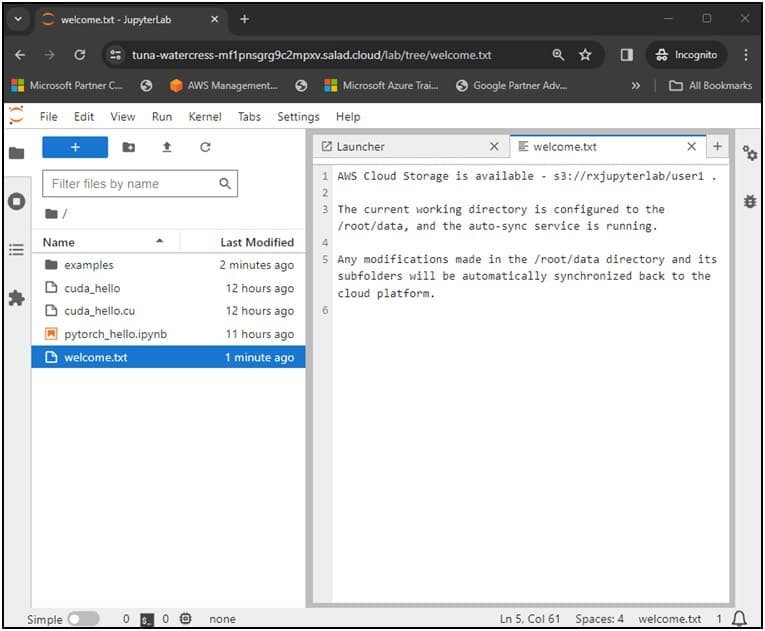Expand hidden bookmarks chevron
The image size is (765, 631).
[635, 85]
